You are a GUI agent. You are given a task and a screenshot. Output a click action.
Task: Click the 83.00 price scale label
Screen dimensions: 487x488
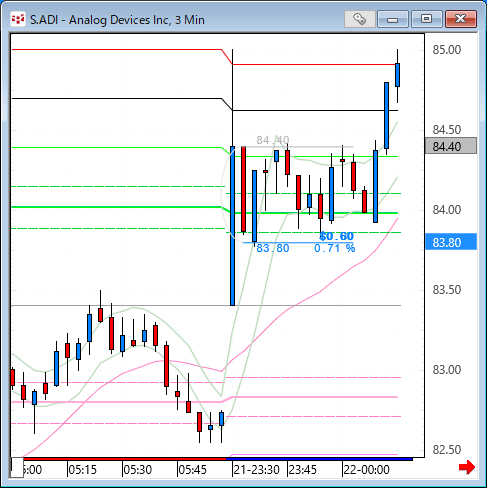[447, 370]
